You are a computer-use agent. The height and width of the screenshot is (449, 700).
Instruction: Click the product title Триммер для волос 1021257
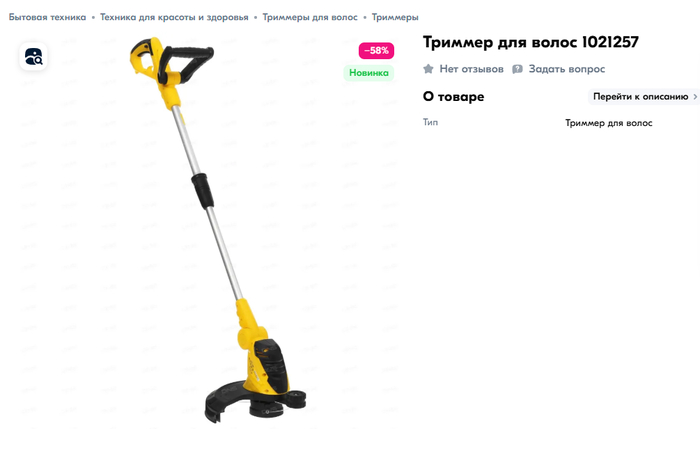point(531,42)
